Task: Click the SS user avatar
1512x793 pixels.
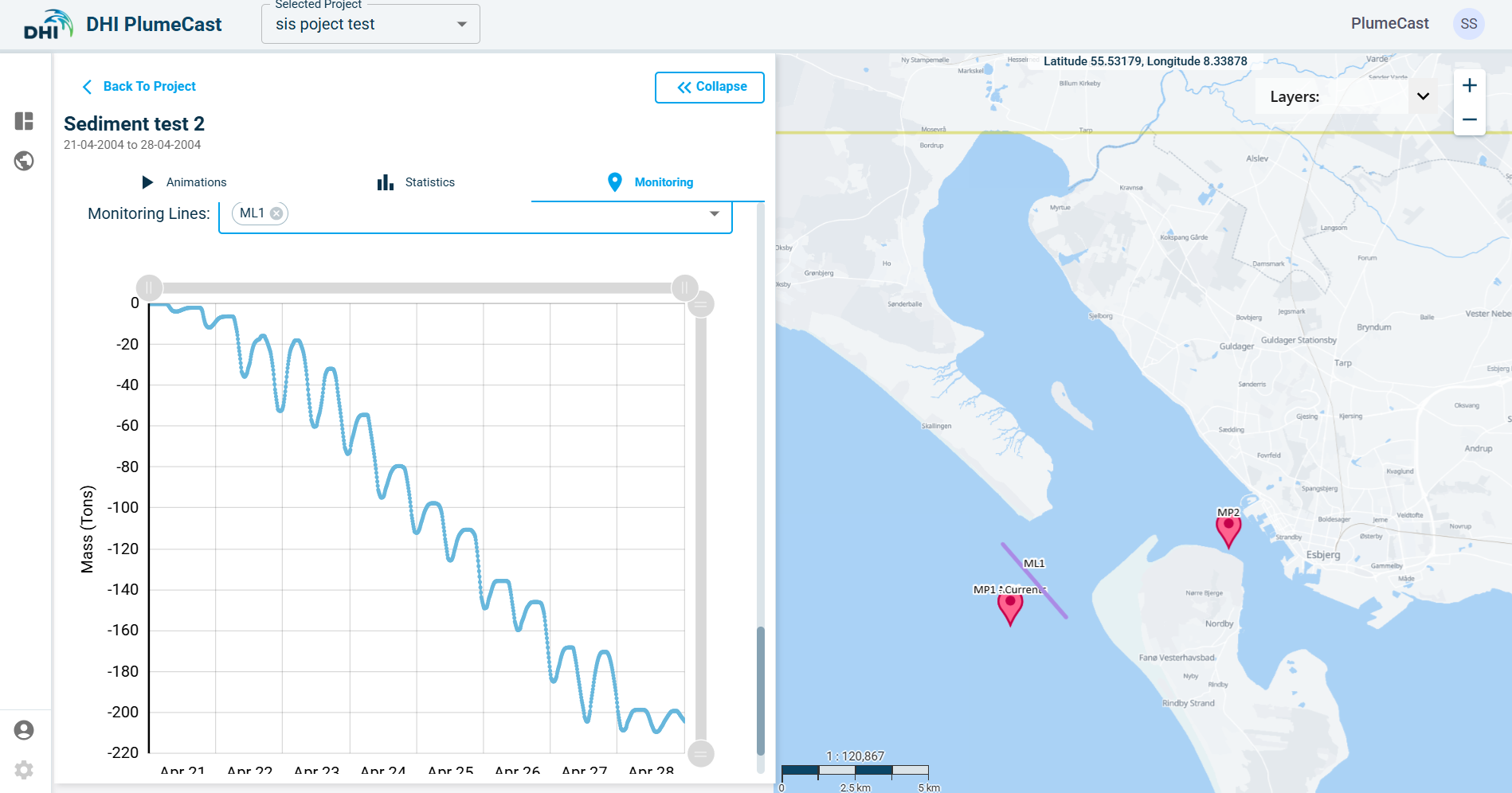Action: [x=1468, y=24]
